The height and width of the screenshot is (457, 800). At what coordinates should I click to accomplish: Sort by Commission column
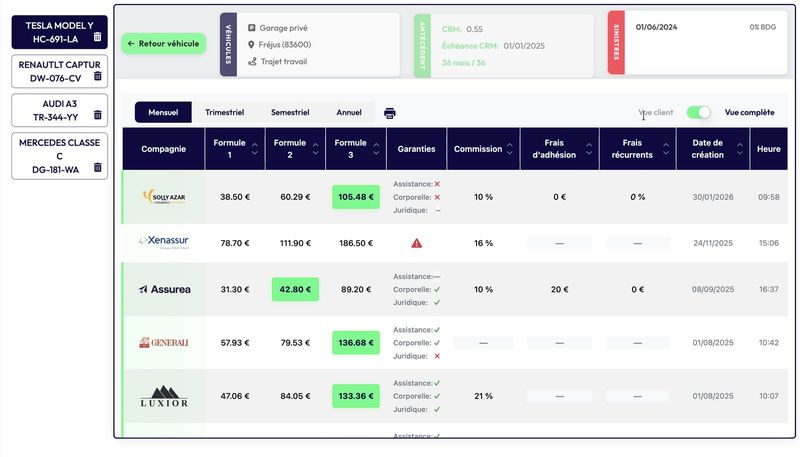coord(509,149)
